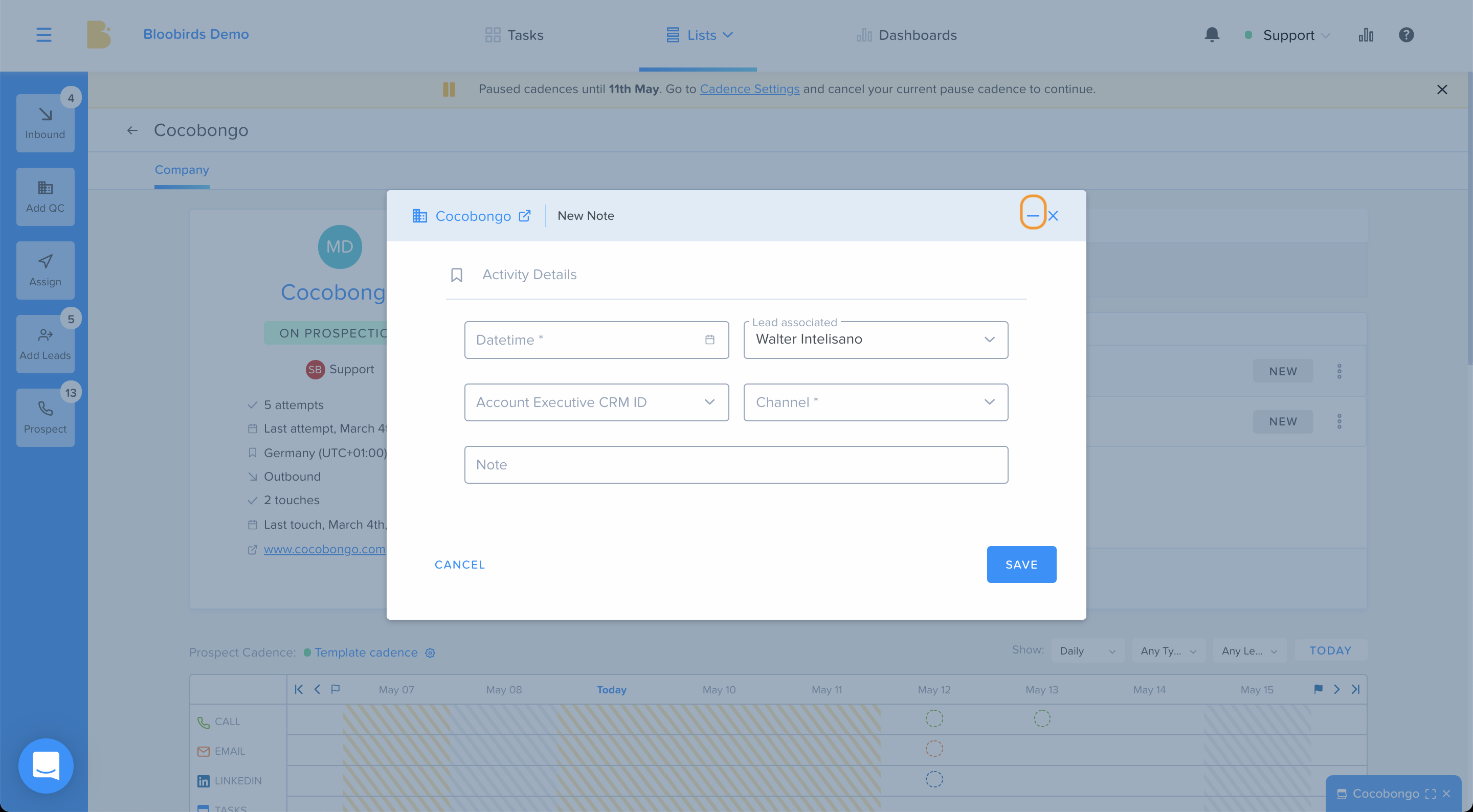Jump to first date in cadence timeline
Viewport: 1473px width, 812px height.
(299, 689)
